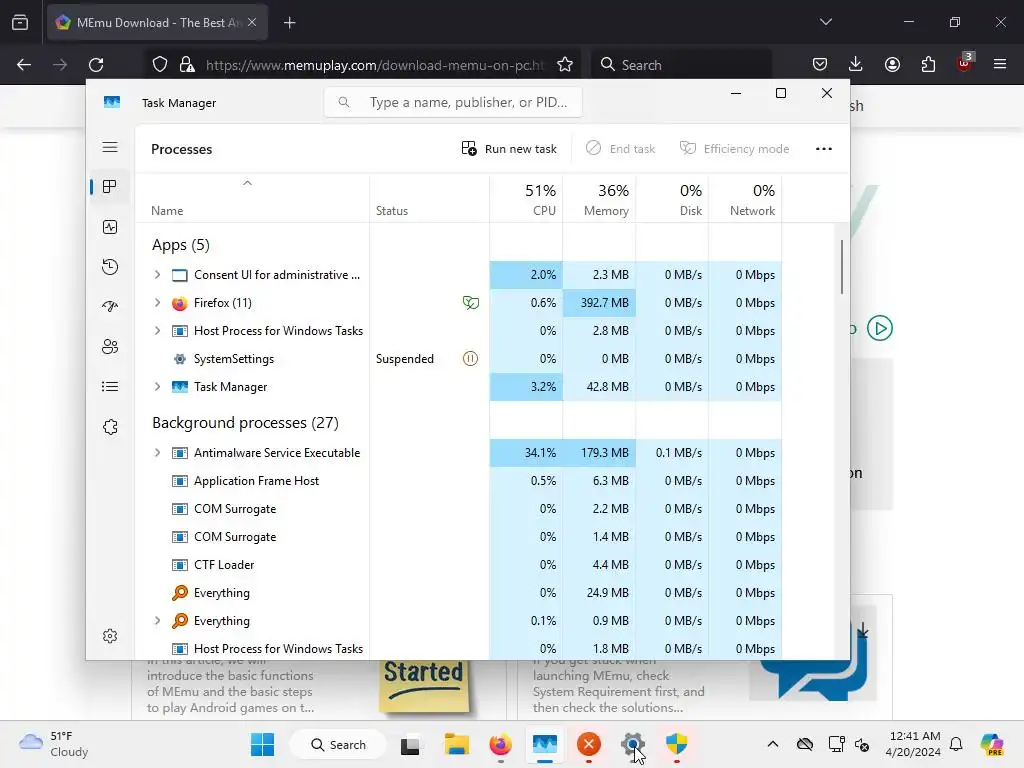
Task: Click the Apps (5) group header
Action: (181, 245)
